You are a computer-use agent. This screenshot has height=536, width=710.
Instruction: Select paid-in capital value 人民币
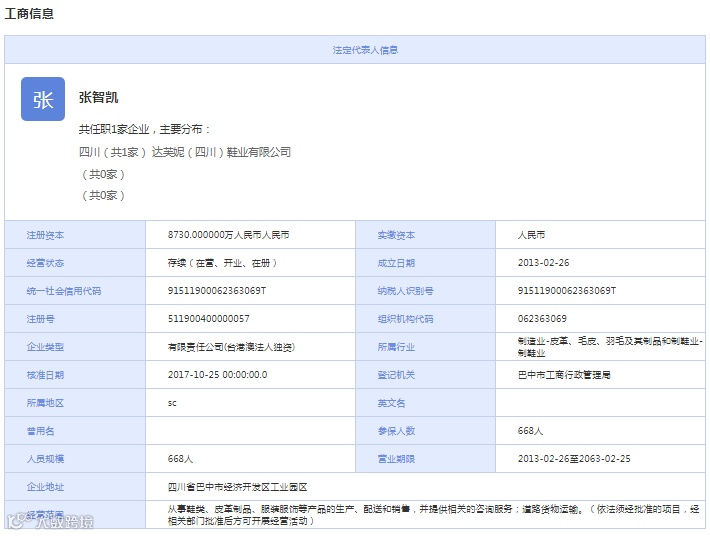coord(531,235)
